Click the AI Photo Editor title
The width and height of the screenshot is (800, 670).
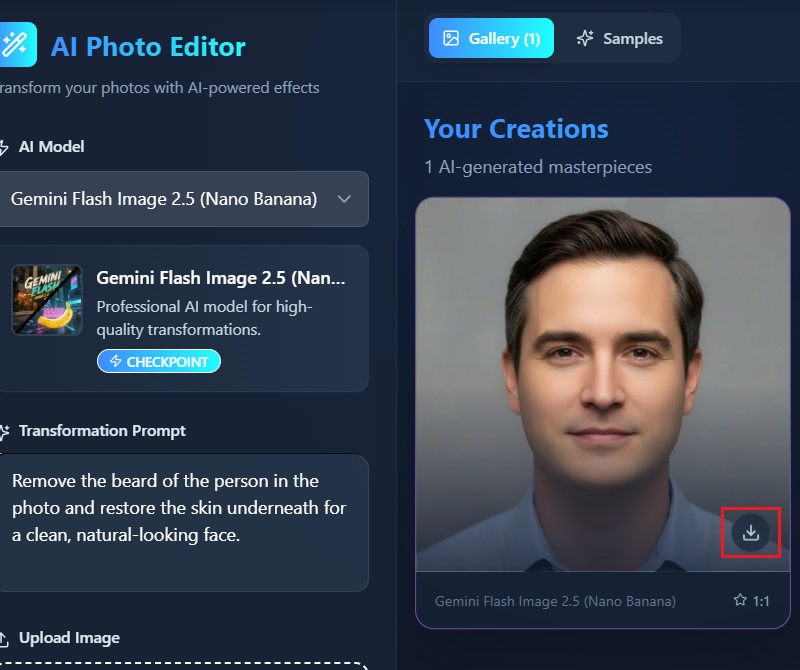(x=148, y=46)
